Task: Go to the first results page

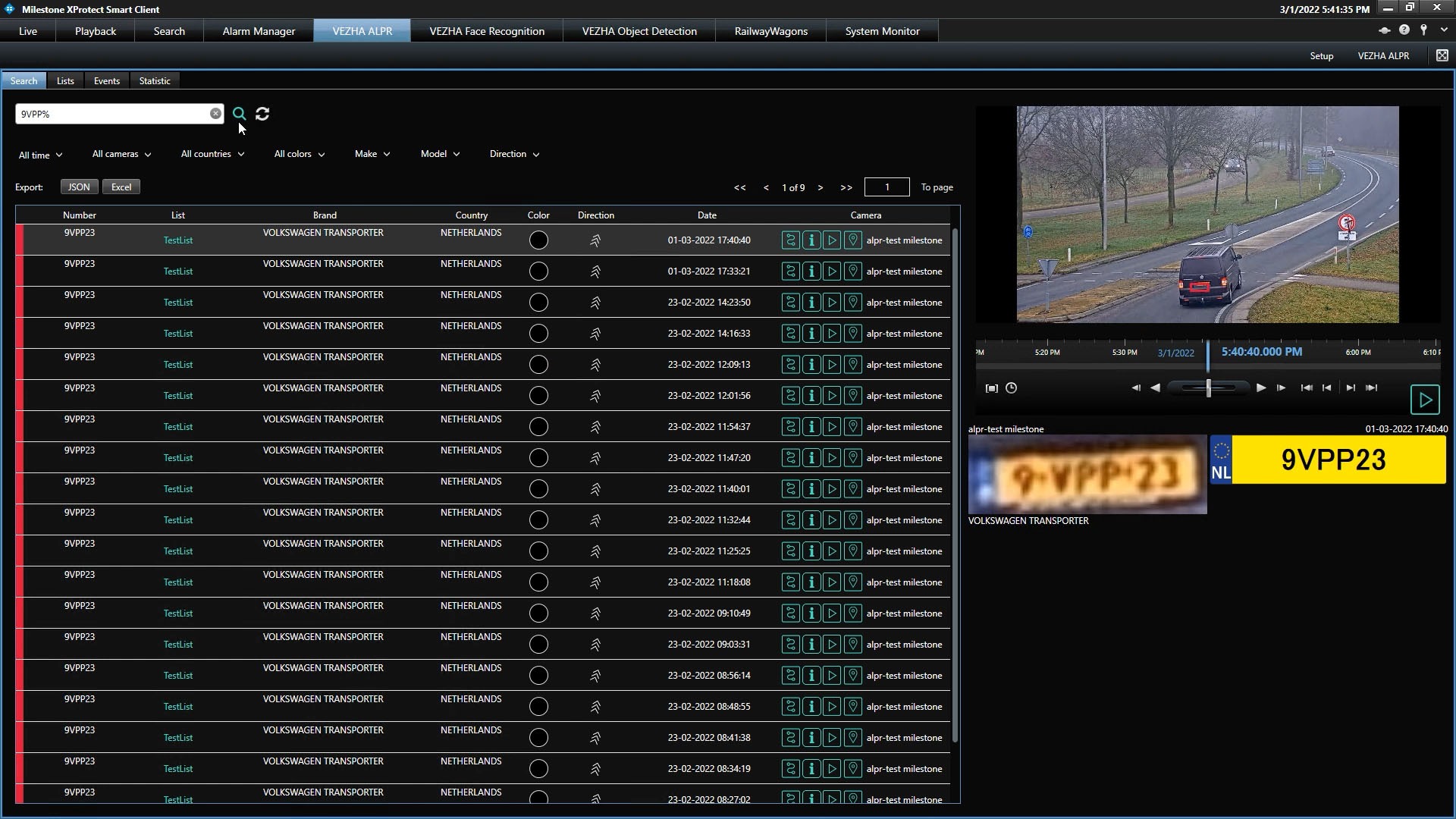Action: click(739, 188)
